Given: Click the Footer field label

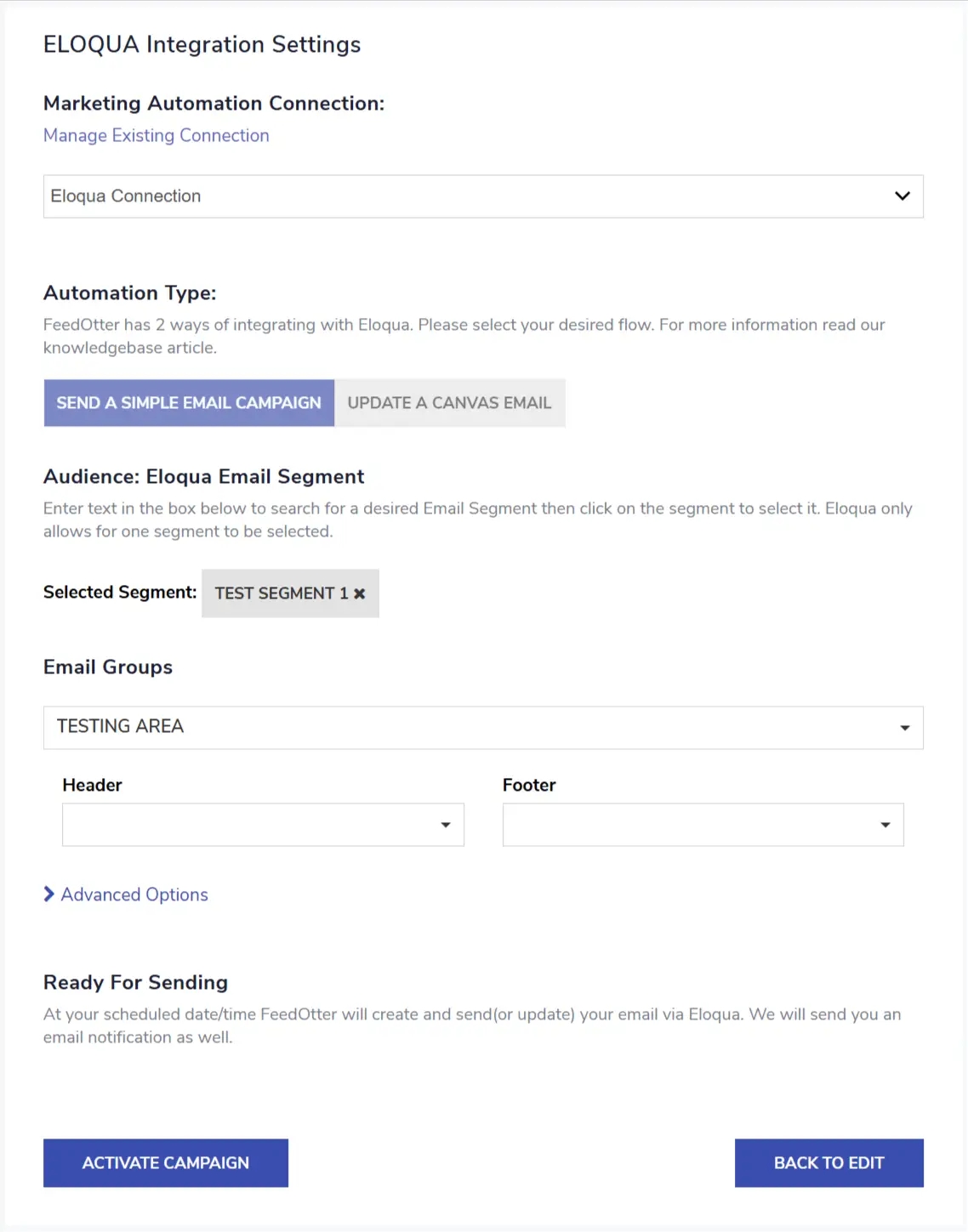Looking at the screenshot, I should [529, 785].
